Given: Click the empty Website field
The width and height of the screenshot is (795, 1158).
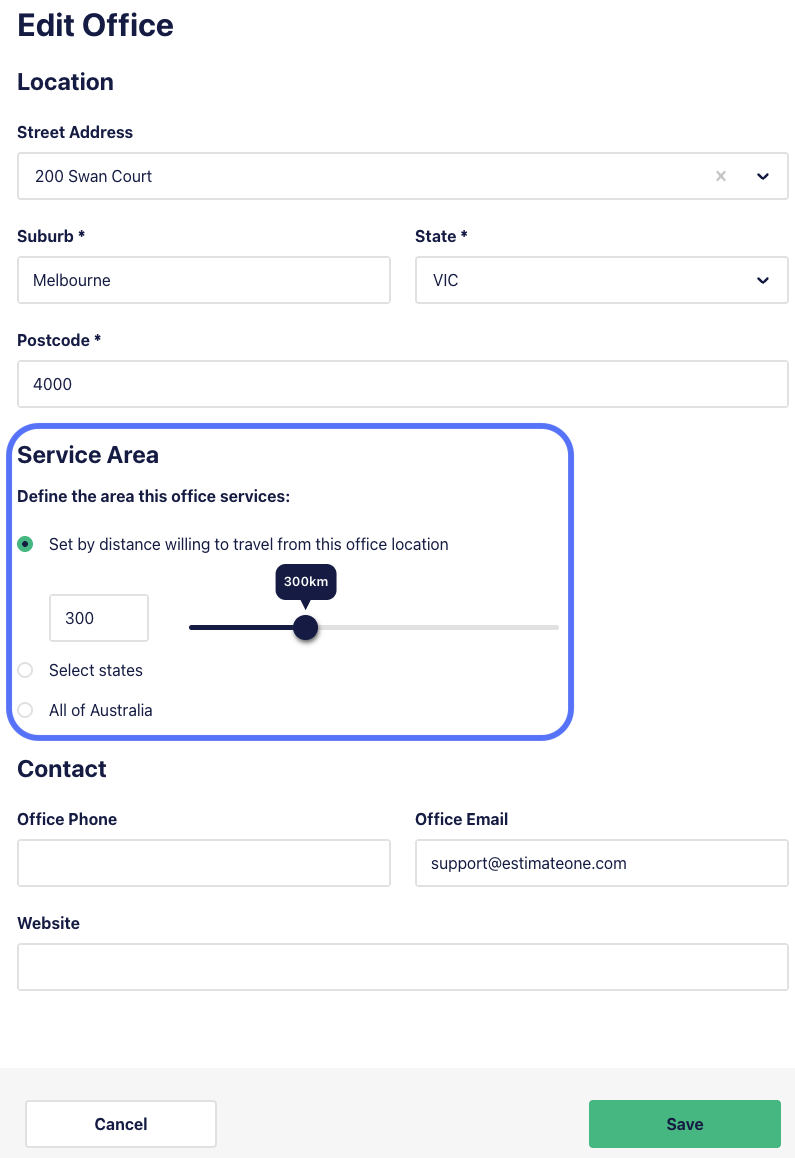Looking at the screenshot, I should [x=403, y=967].
